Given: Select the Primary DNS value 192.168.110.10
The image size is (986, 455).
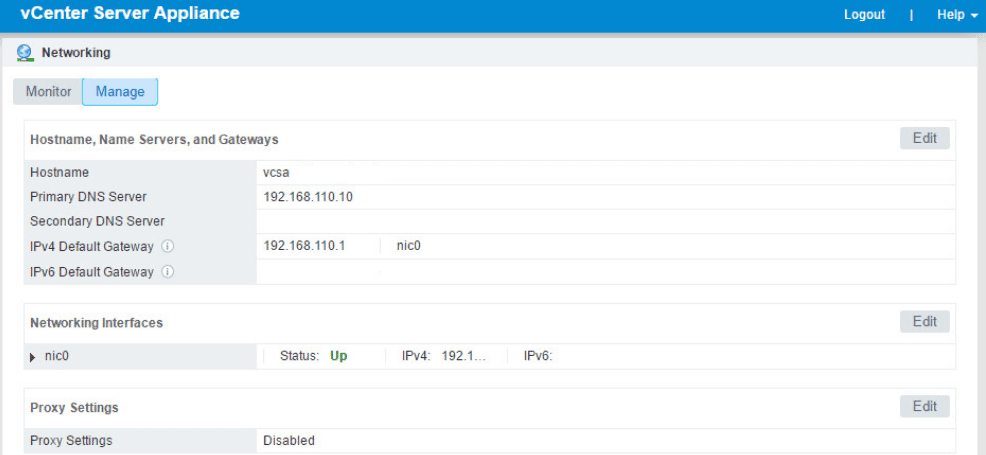Looking at the screenshot, I should [x=308, y=197].
